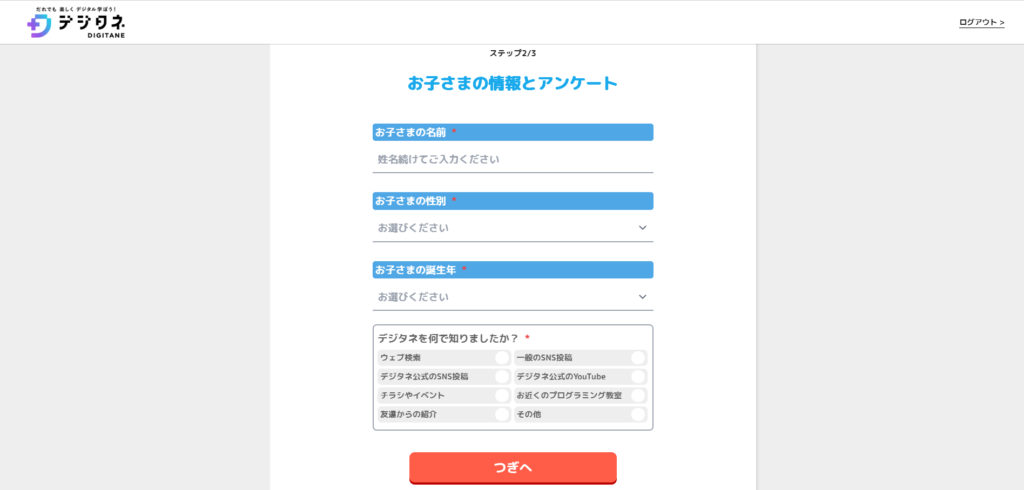Toggle 友達からの紹介 option
Image resolution: width=1024 pixels, height=490 pixels.
point(444,415)
